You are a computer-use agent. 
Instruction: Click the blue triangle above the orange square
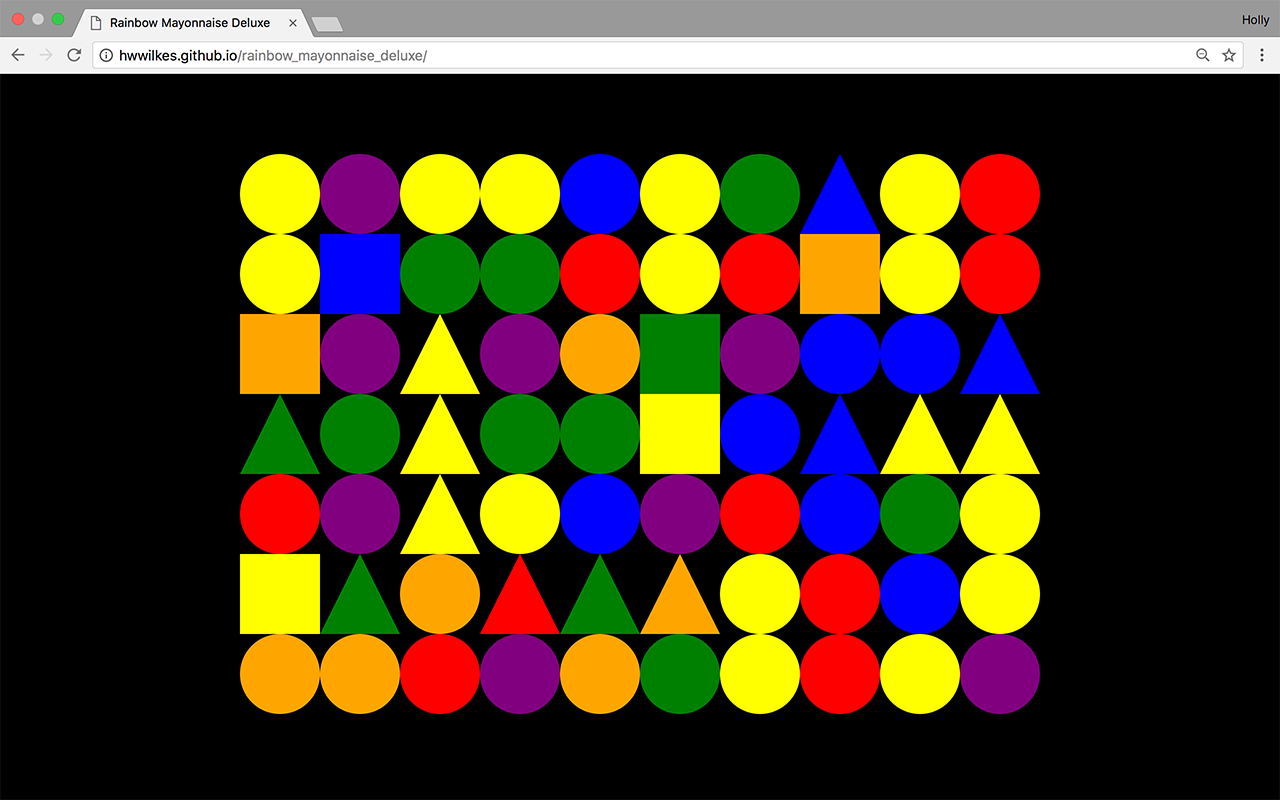(x=840, y=194)
